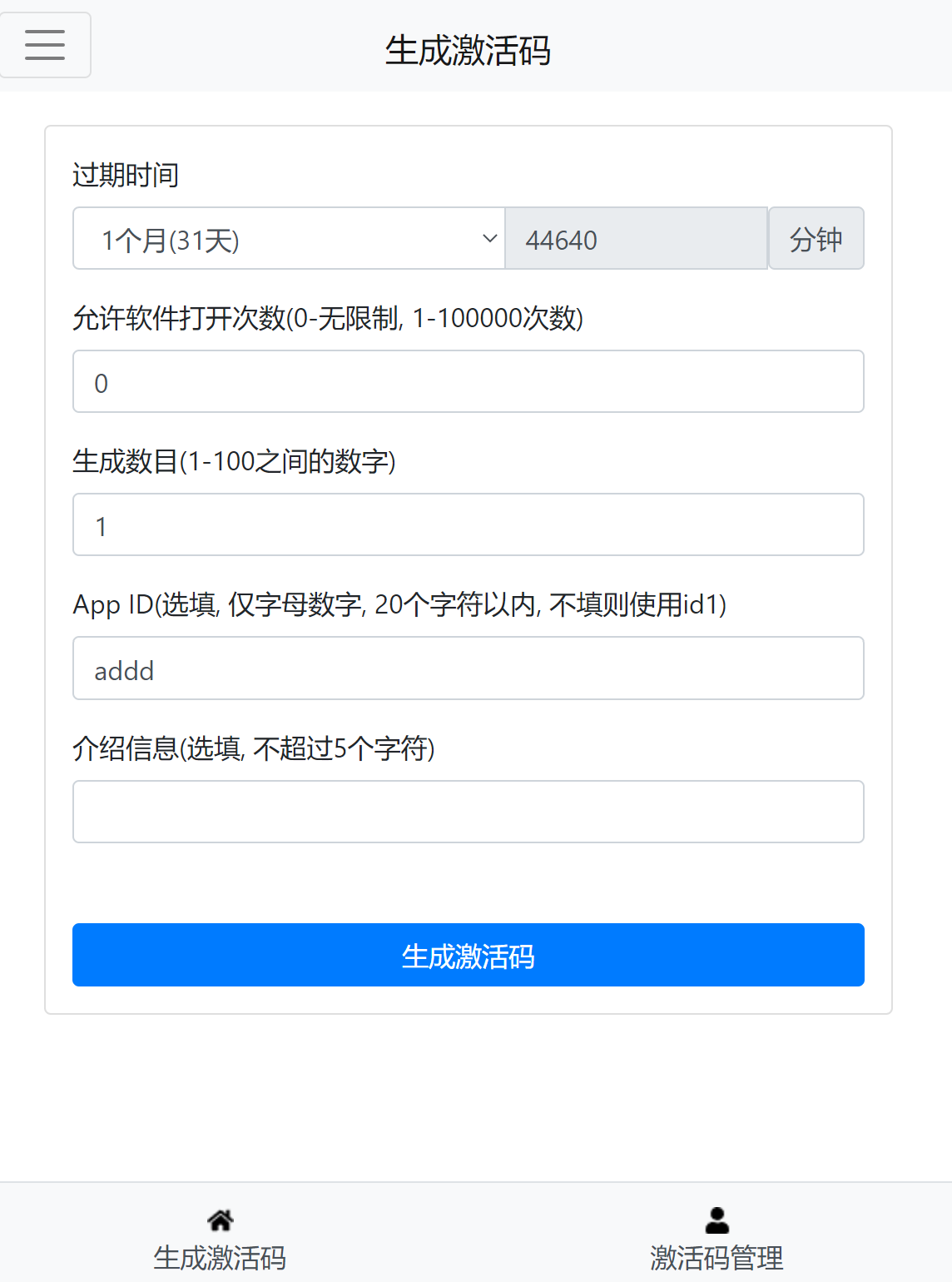The width and height of the screenshot is (952, 1282).
Task: Click the 生成激活码 page title in header
Action: [x=469, y=50]
